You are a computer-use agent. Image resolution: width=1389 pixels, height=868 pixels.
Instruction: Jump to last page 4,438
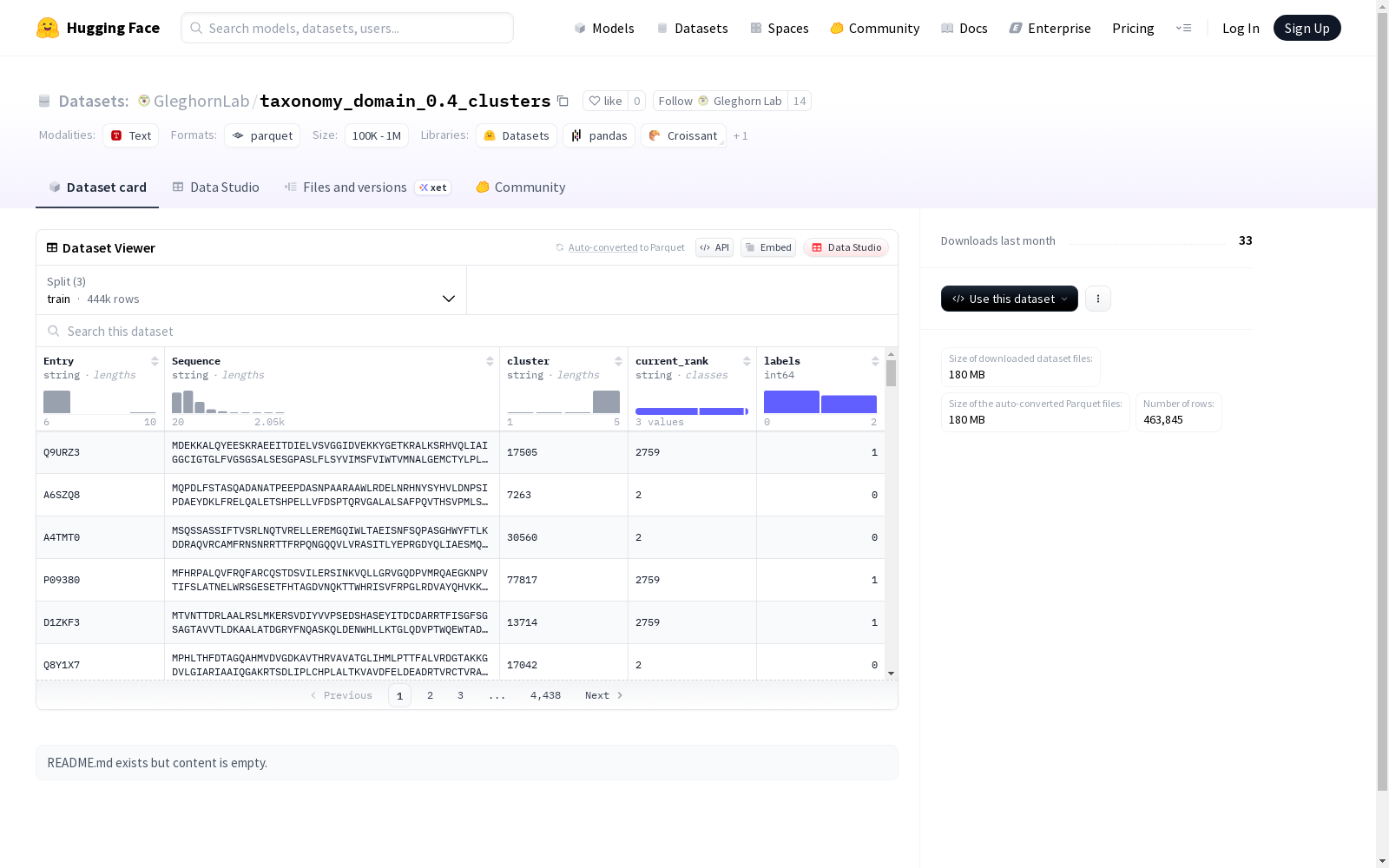pos(545,695)
